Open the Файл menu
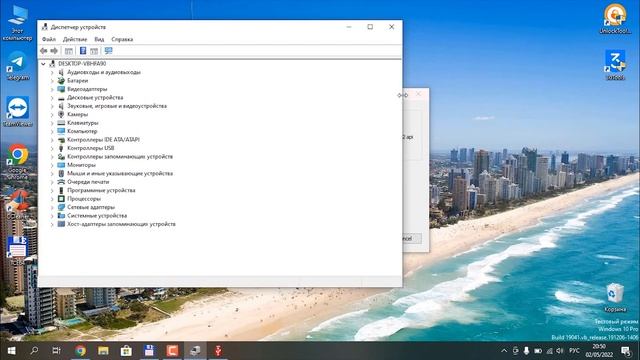640x360 pixels. 49,39
